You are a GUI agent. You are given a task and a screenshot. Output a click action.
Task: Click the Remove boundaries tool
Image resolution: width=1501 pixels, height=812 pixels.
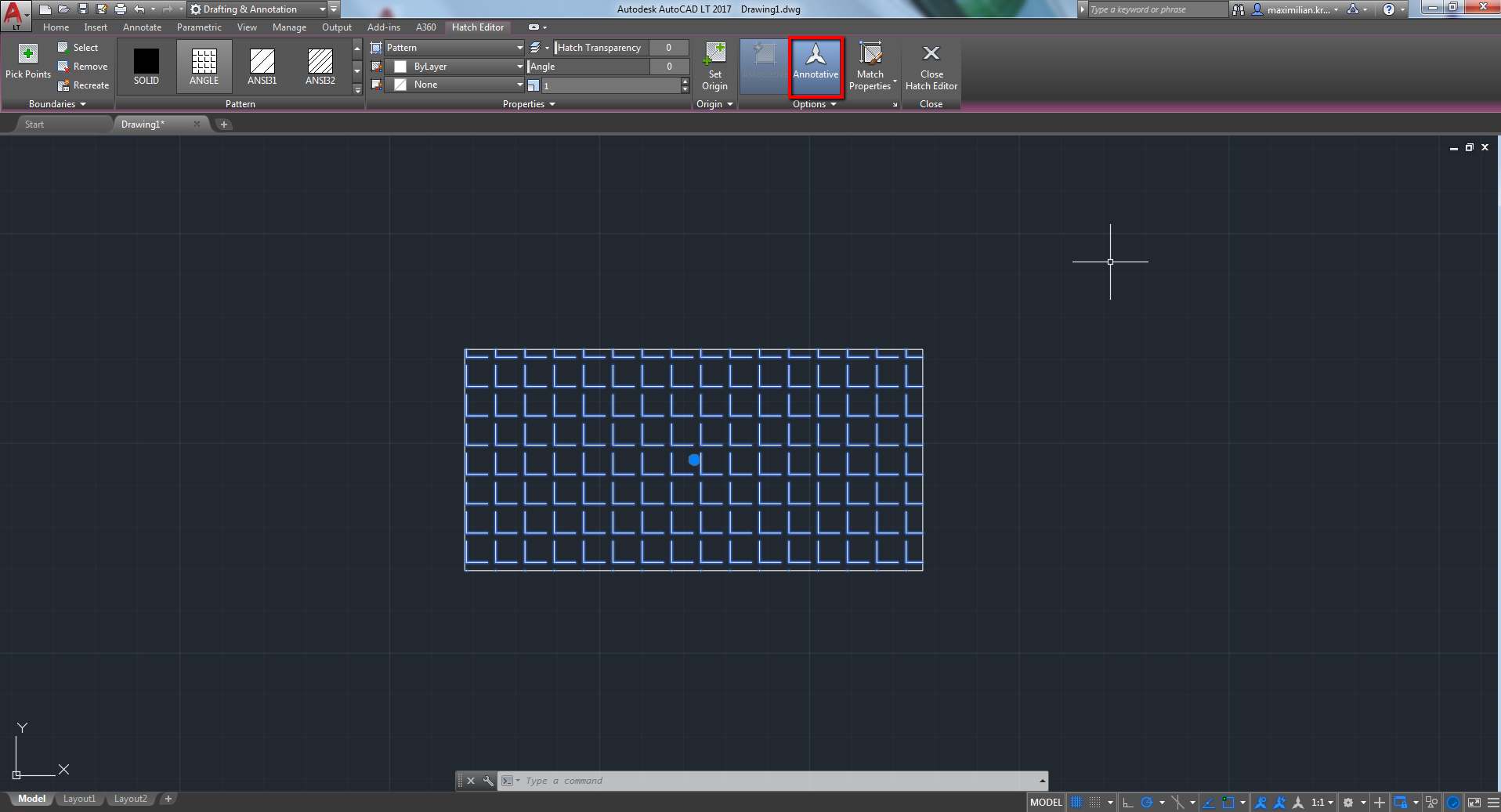click(x=83, y=67)
